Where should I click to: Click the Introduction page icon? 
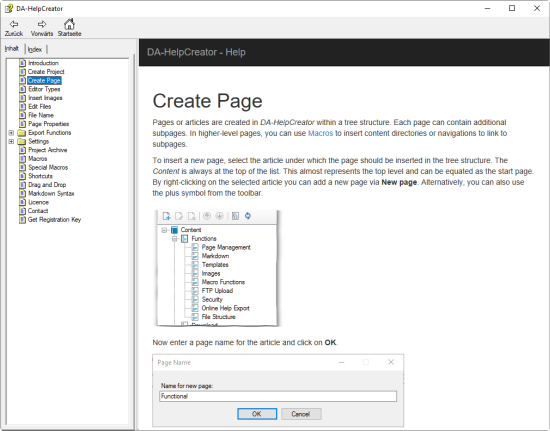click(22, 63)
